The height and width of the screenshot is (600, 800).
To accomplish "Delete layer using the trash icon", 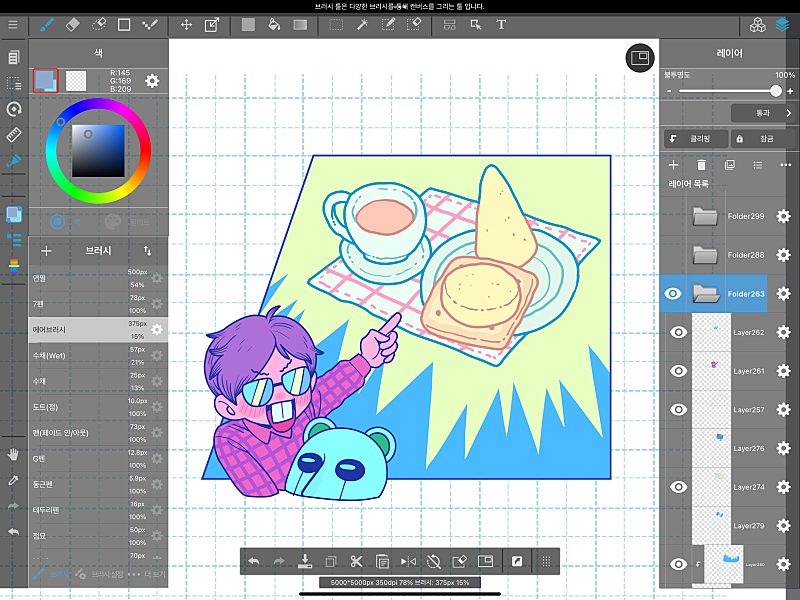I will [701, 164].
